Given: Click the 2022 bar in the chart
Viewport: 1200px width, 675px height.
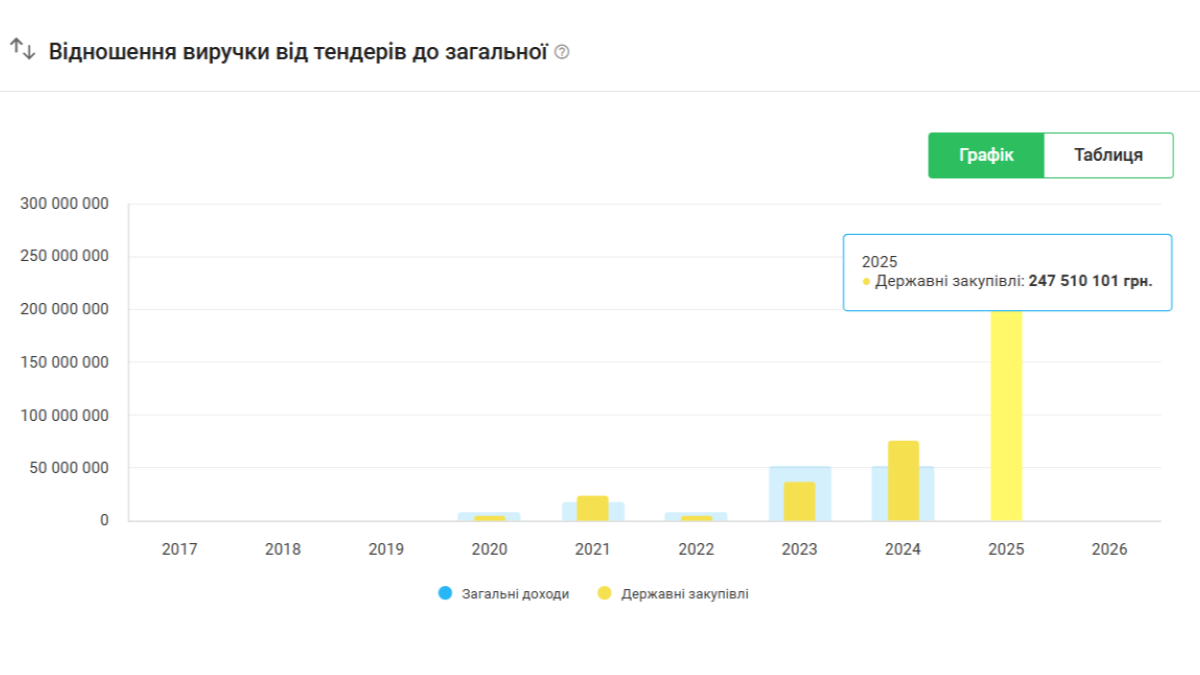Looking at the screenshot, I should point(696,517).
